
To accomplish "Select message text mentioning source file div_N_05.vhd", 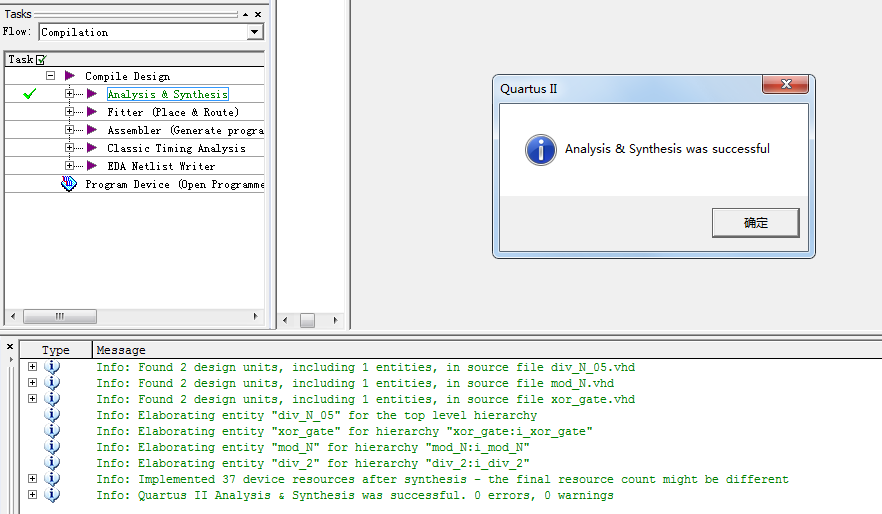I will [366, 367].
